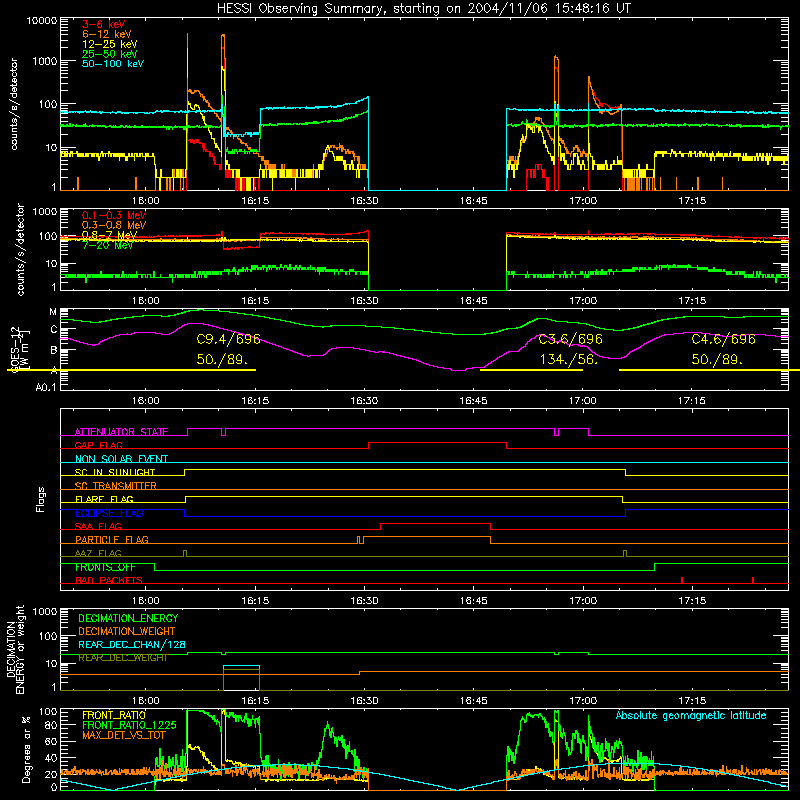Click the C9.4/696 flare annotation
The width and height of the screenshot is (800, 800).
(228, 339)
